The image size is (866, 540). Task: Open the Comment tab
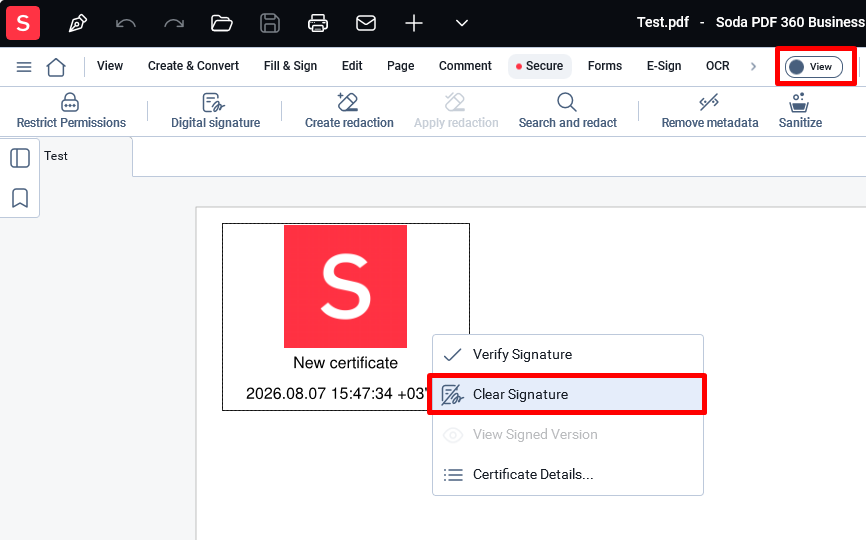465,66
